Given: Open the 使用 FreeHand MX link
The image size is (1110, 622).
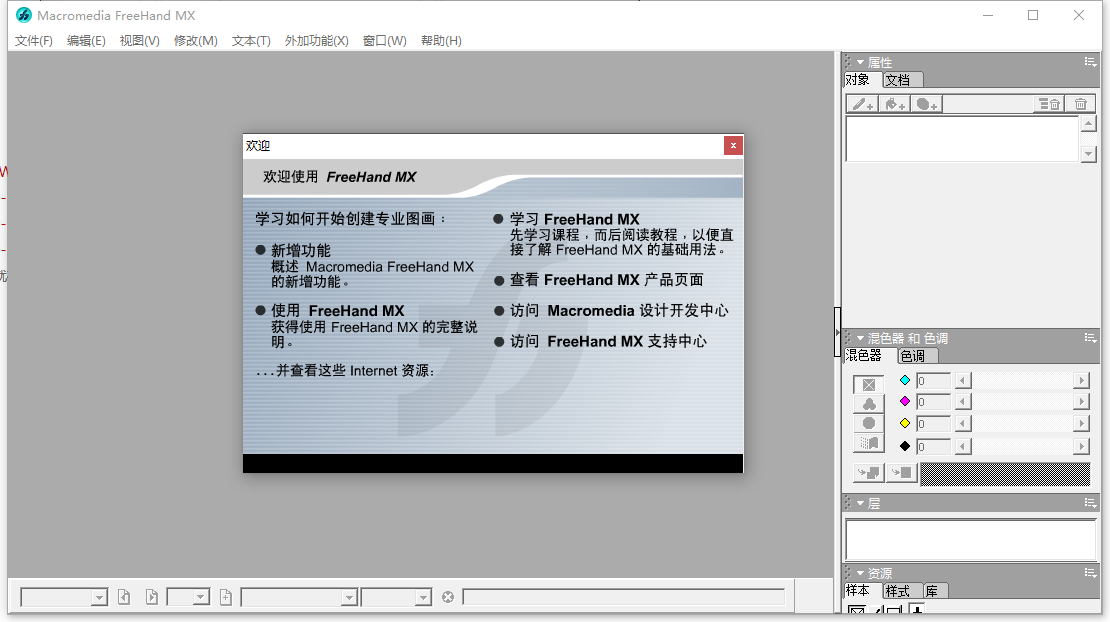Looking at the screenshot, I should pyautogui.click(x=338, y=311).
